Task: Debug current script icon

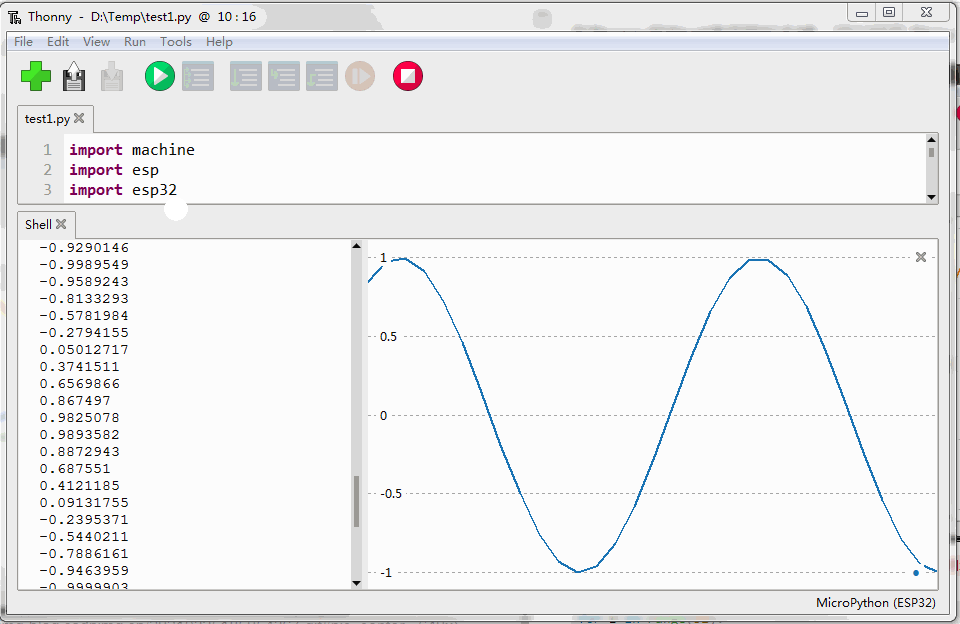Action: pos(198,77)
